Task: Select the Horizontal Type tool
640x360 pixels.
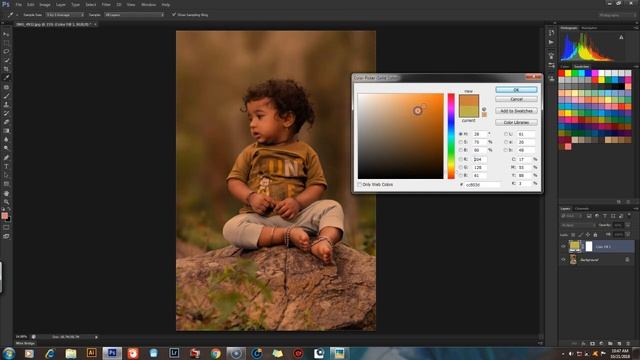Action: (6, 167)
